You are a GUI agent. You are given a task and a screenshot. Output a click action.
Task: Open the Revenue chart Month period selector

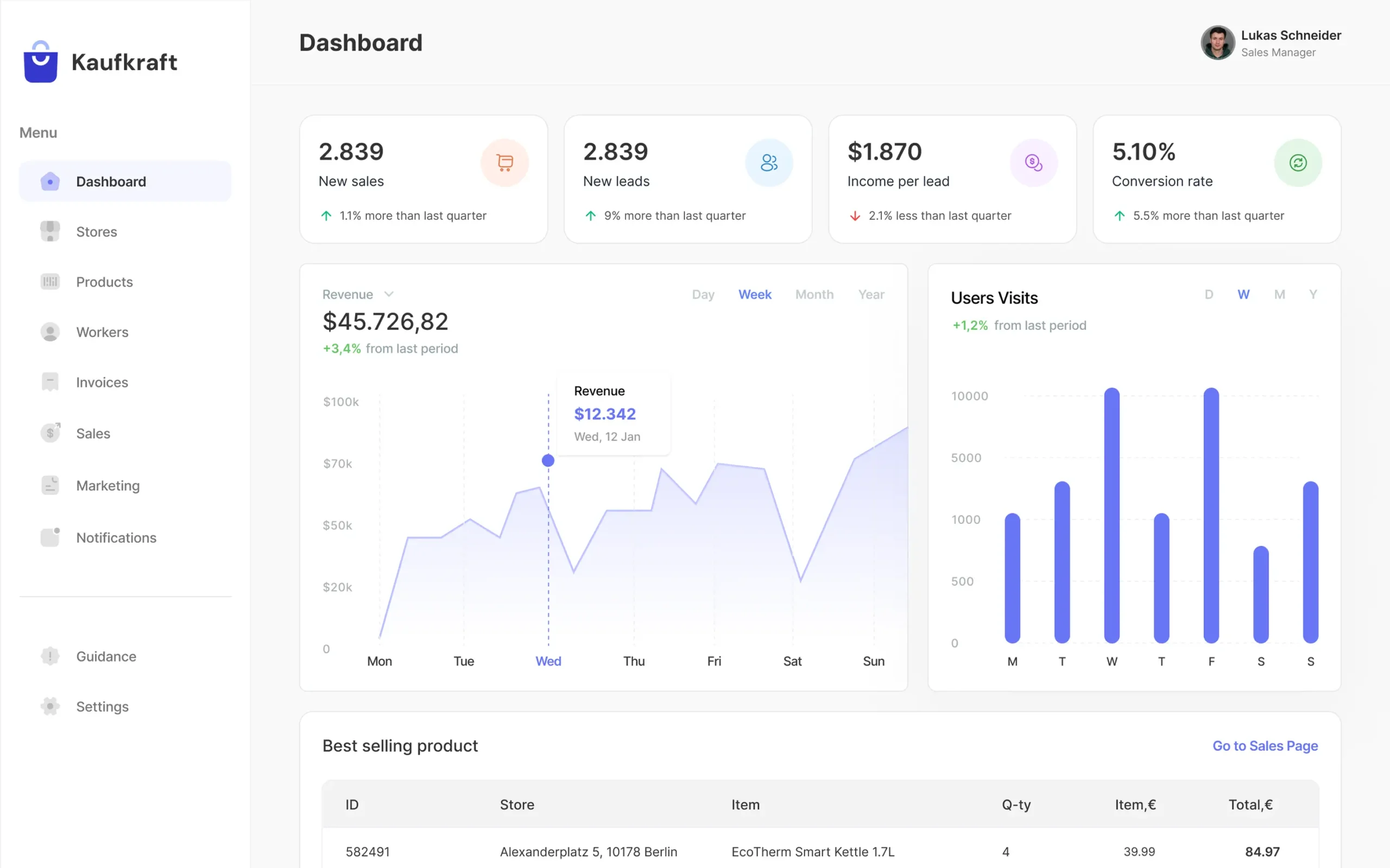(814, 294)
